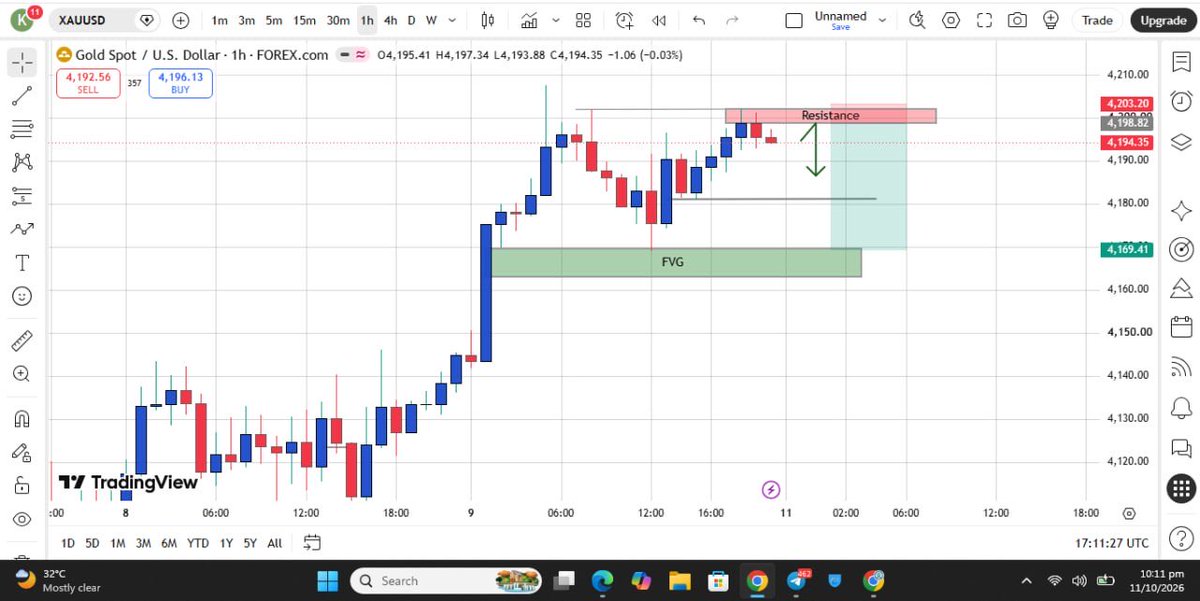Expand the symbol dropdown arrow next to XAUUSD
Screen dimensions: 1200x601
point(147,20)
